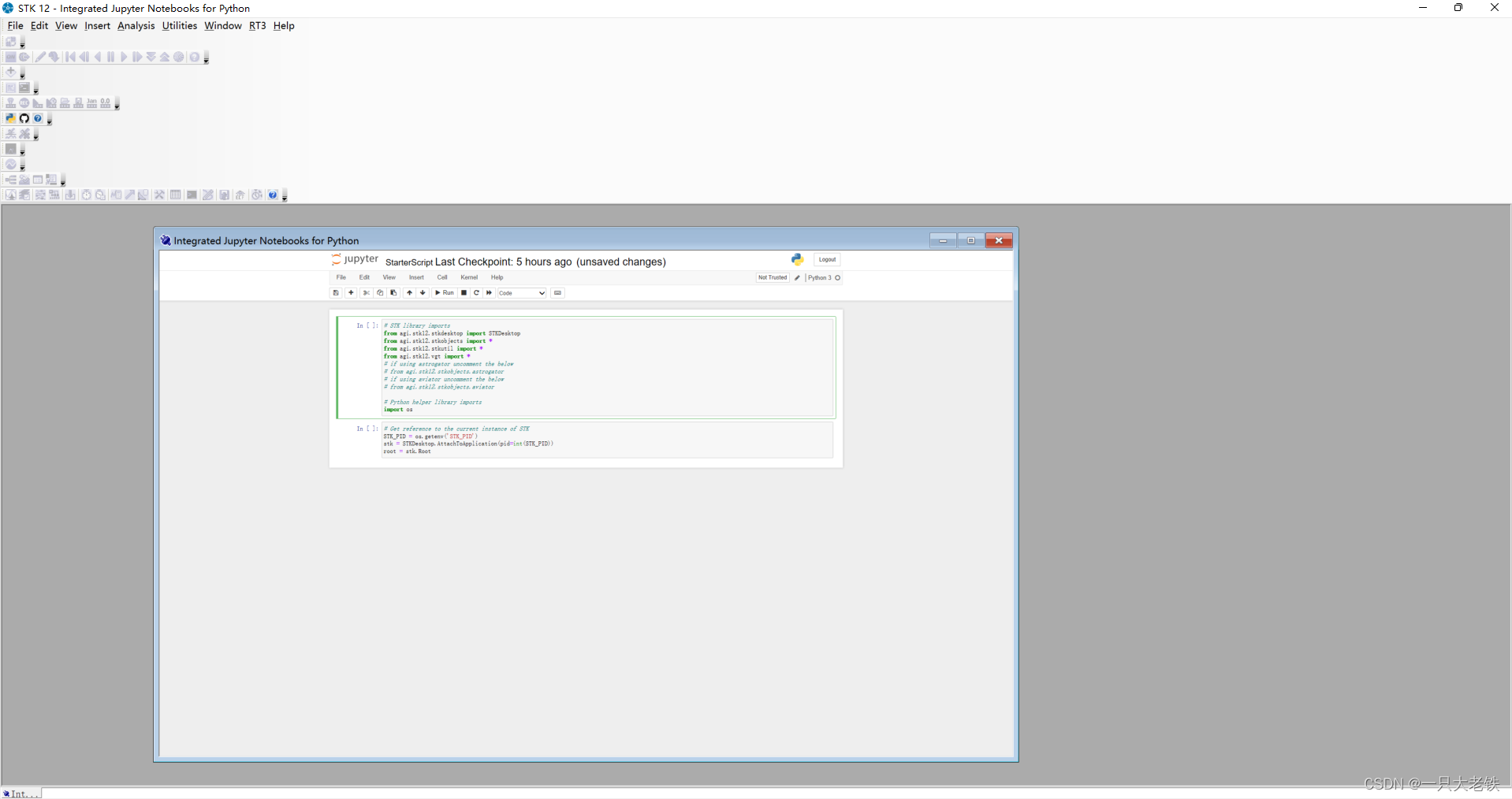This screenshot has width=1512, height=799.
Task: Open the STK Analysis menu
Action: 136,26
